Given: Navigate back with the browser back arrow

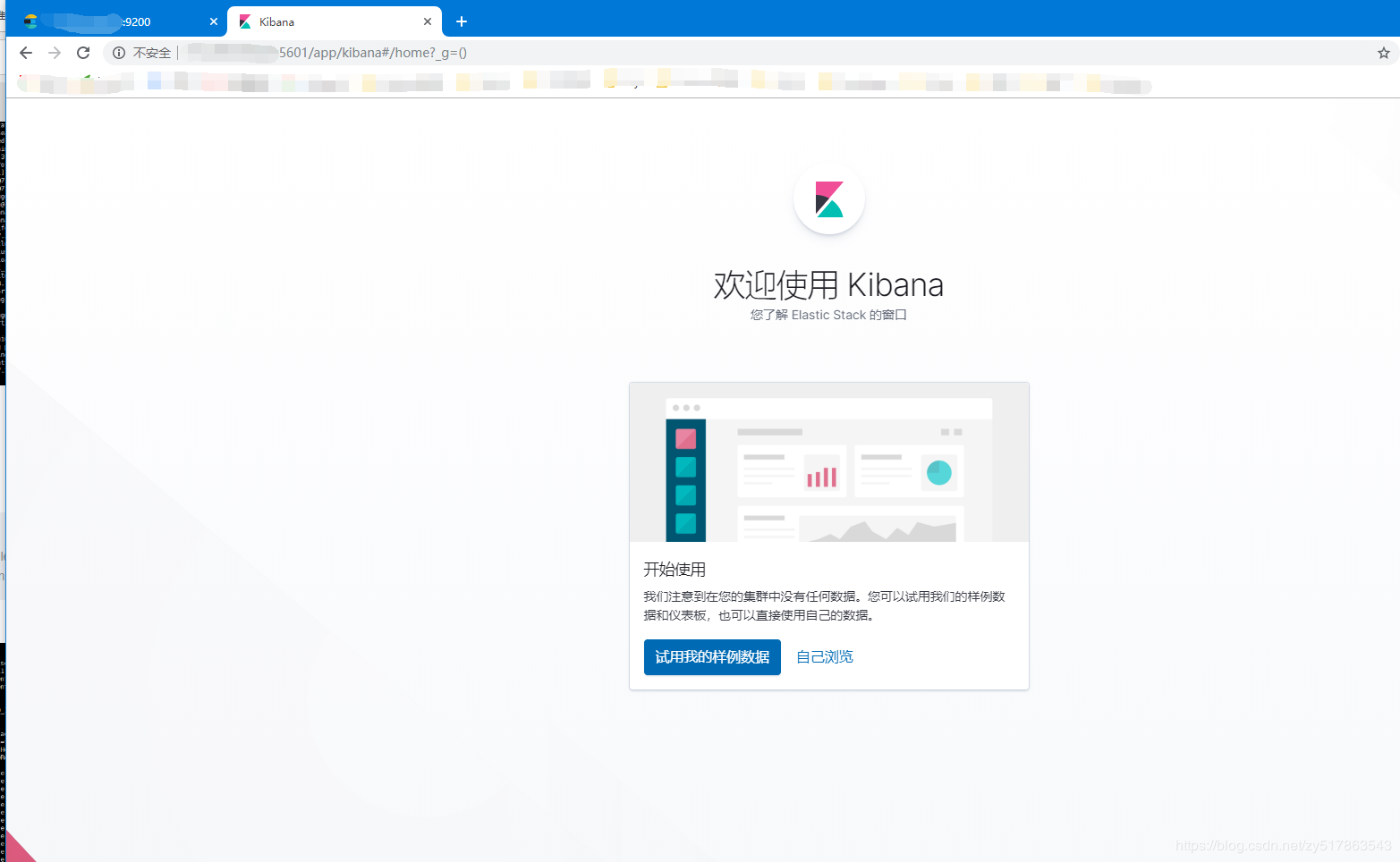Looking at the screenshot, I should click(x=25, y=53).
